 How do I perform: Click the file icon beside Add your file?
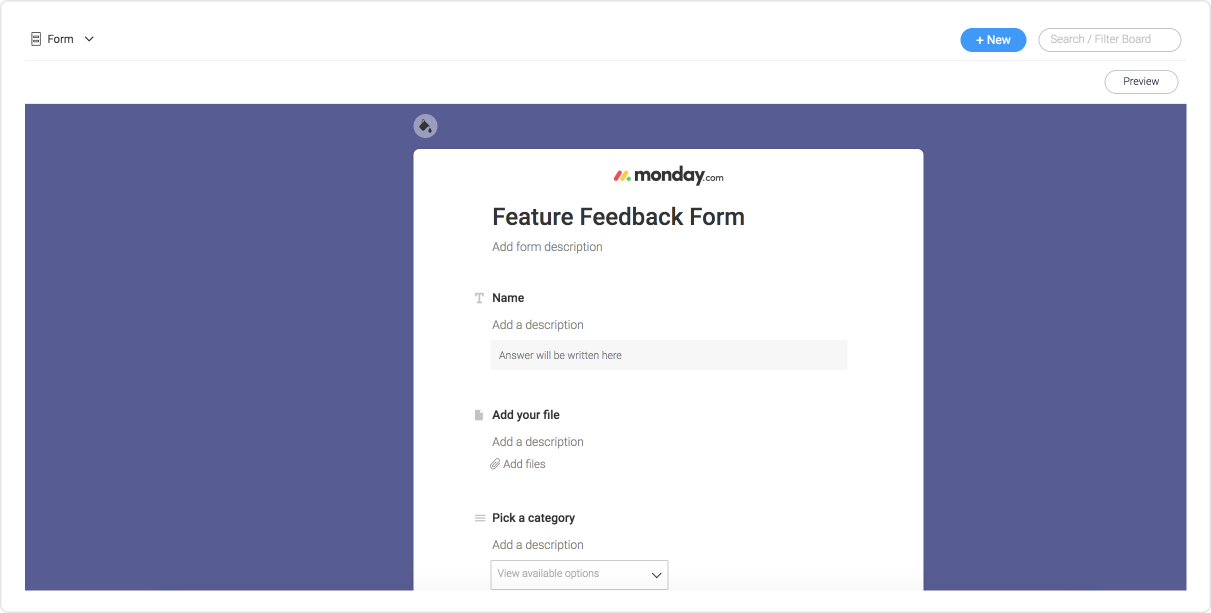click(479, 415)
